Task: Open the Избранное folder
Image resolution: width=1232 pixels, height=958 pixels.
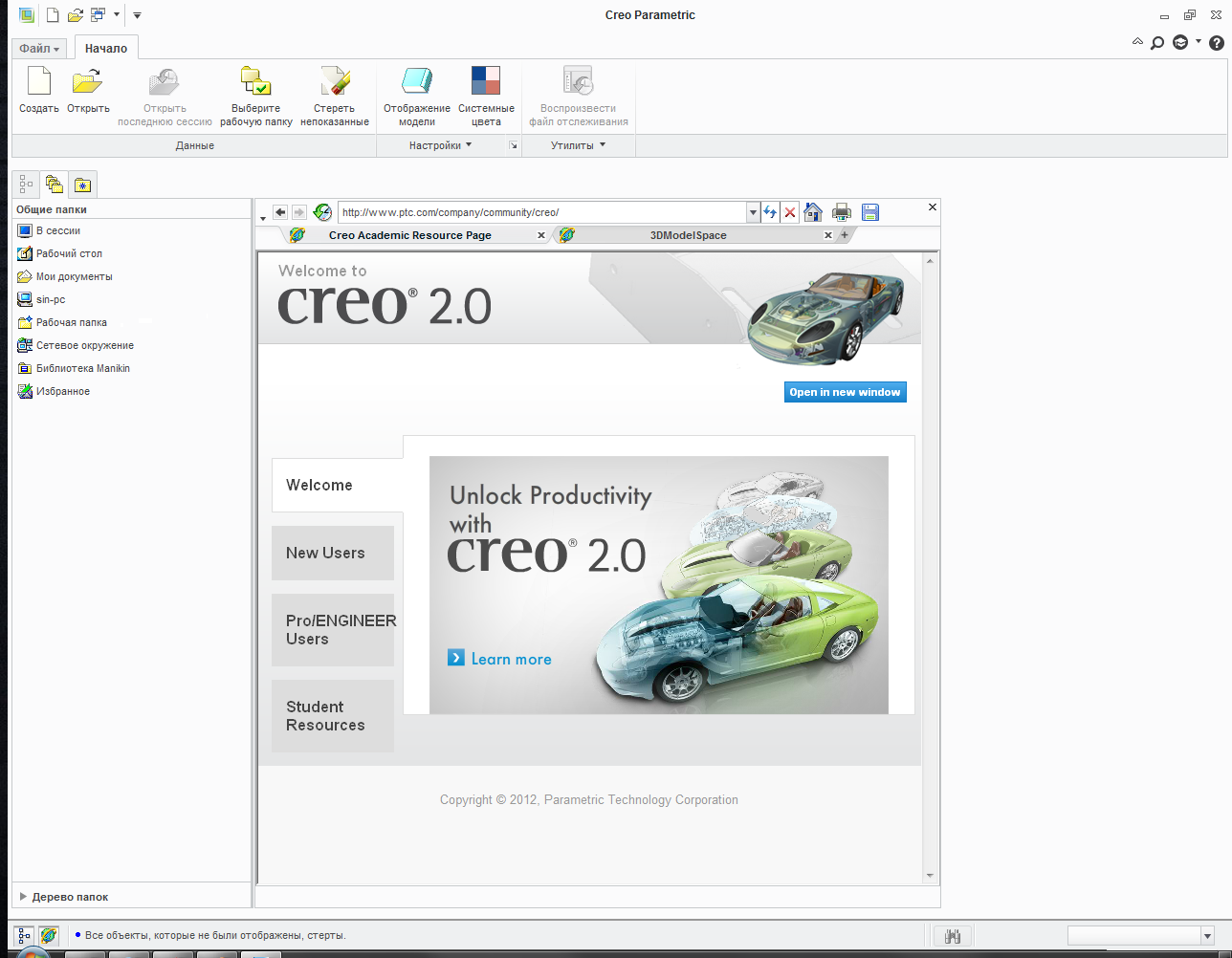Action: (54, 391)
